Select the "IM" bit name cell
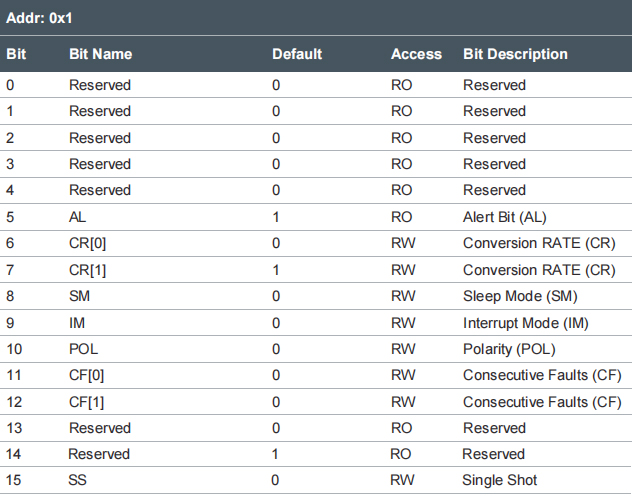This screenshot has height=500, width=632. [x=77, y=322]
